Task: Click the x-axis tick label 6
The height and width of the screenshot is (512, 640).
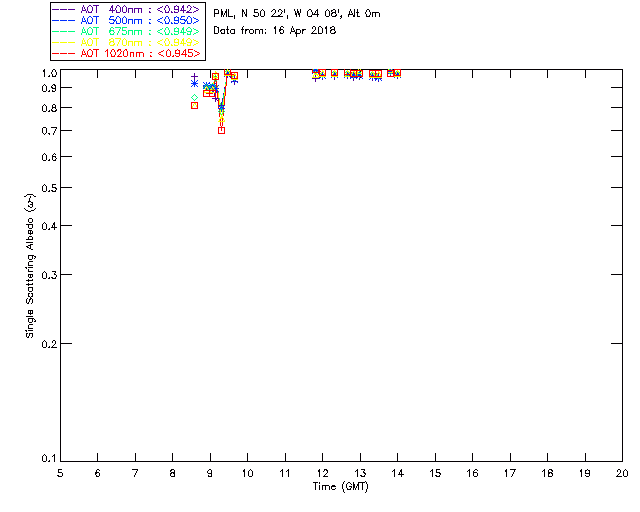Action: click(x=98, y=473)
